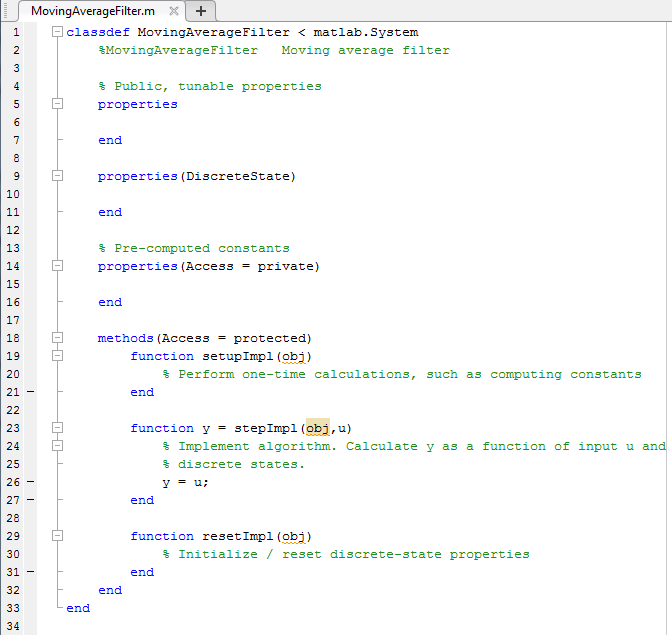Close the MovingAverageFilter.m tab

[173, 11]
